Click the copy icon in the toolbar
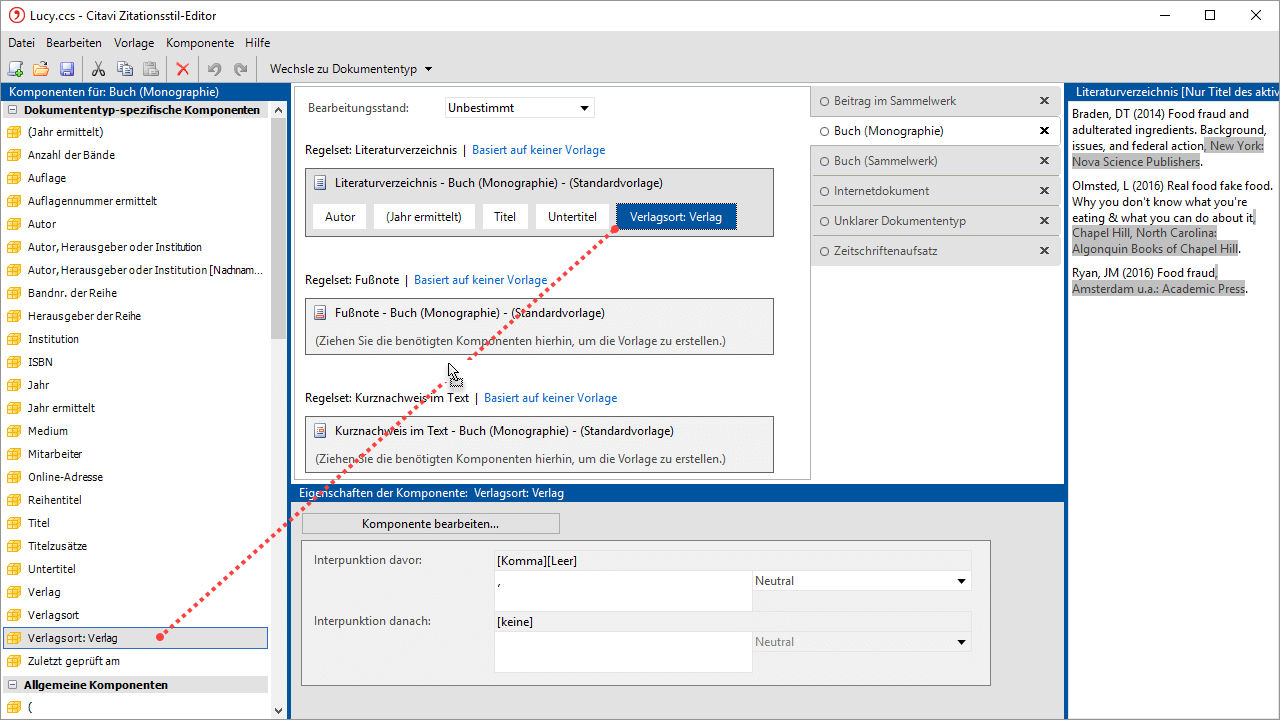Viewport: 1280px width, 720px height. point(125,69)
